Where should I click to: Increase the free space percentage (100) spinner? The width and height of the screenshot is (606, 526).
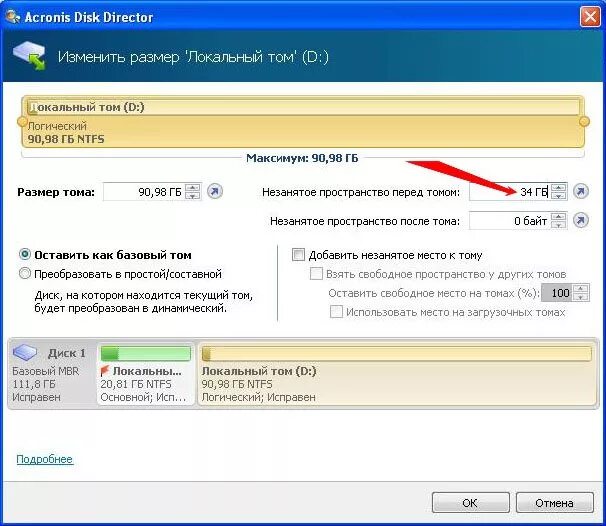[x=581, y=289]
